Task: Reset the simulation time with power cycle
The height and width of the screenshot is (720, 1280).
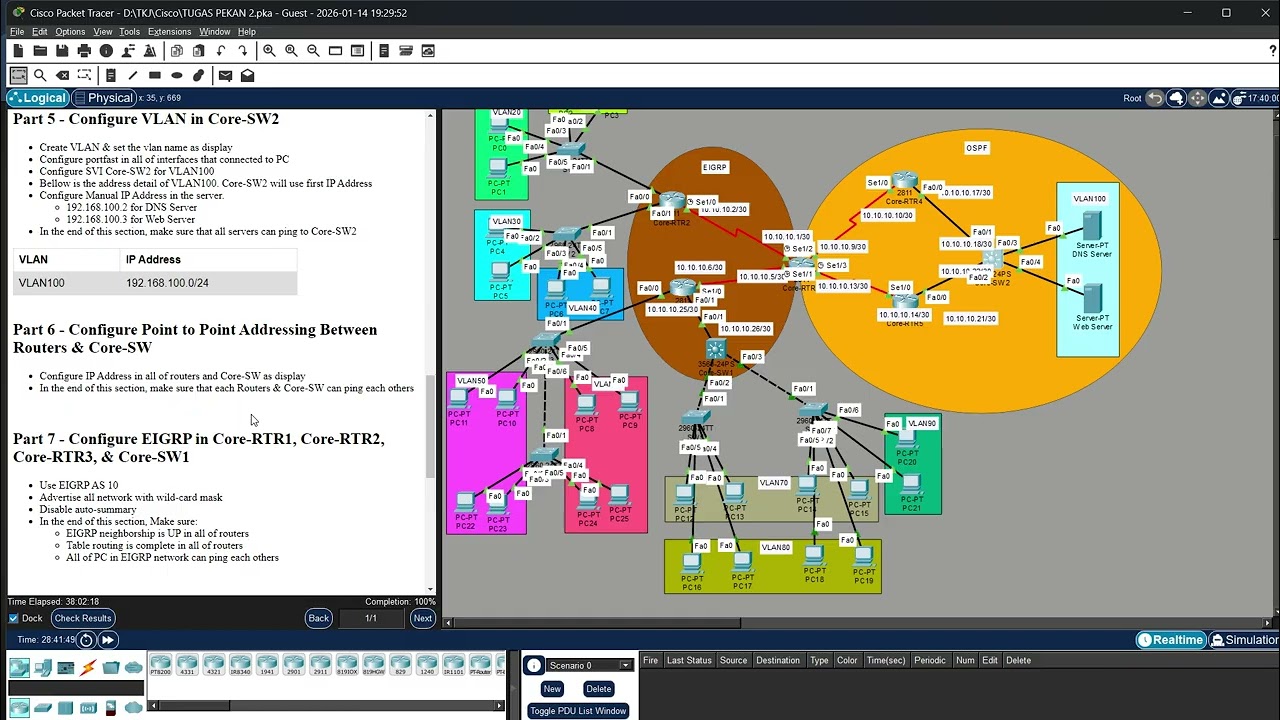Action: coord(86,640)
